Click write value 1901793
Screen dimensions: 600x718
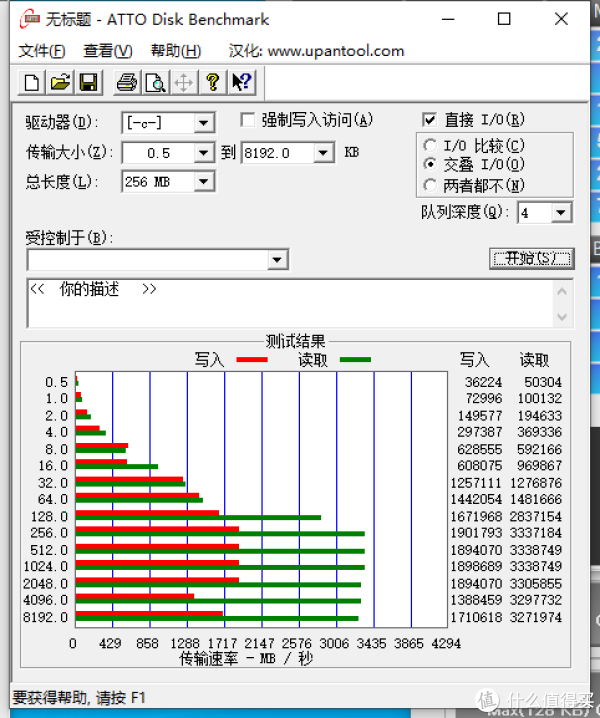tap(476, 533)
